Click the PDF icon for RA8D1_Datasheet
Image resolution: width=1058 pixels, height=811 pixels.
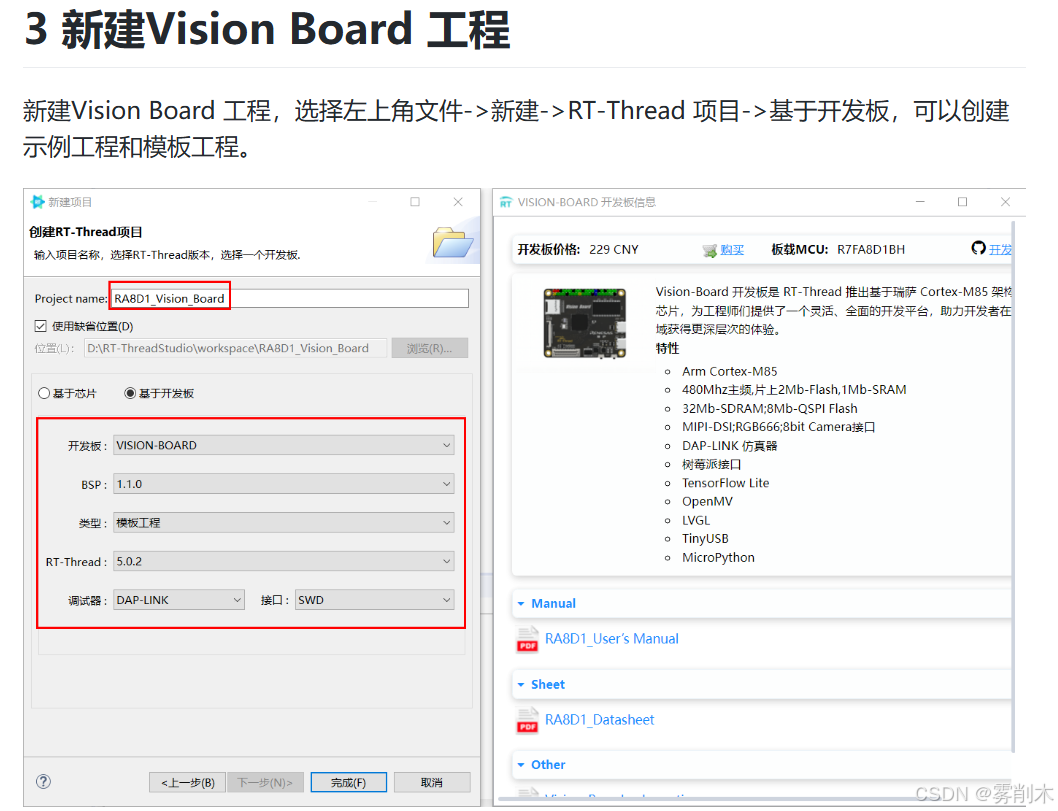pyautogui.click(x=528, y=720)
